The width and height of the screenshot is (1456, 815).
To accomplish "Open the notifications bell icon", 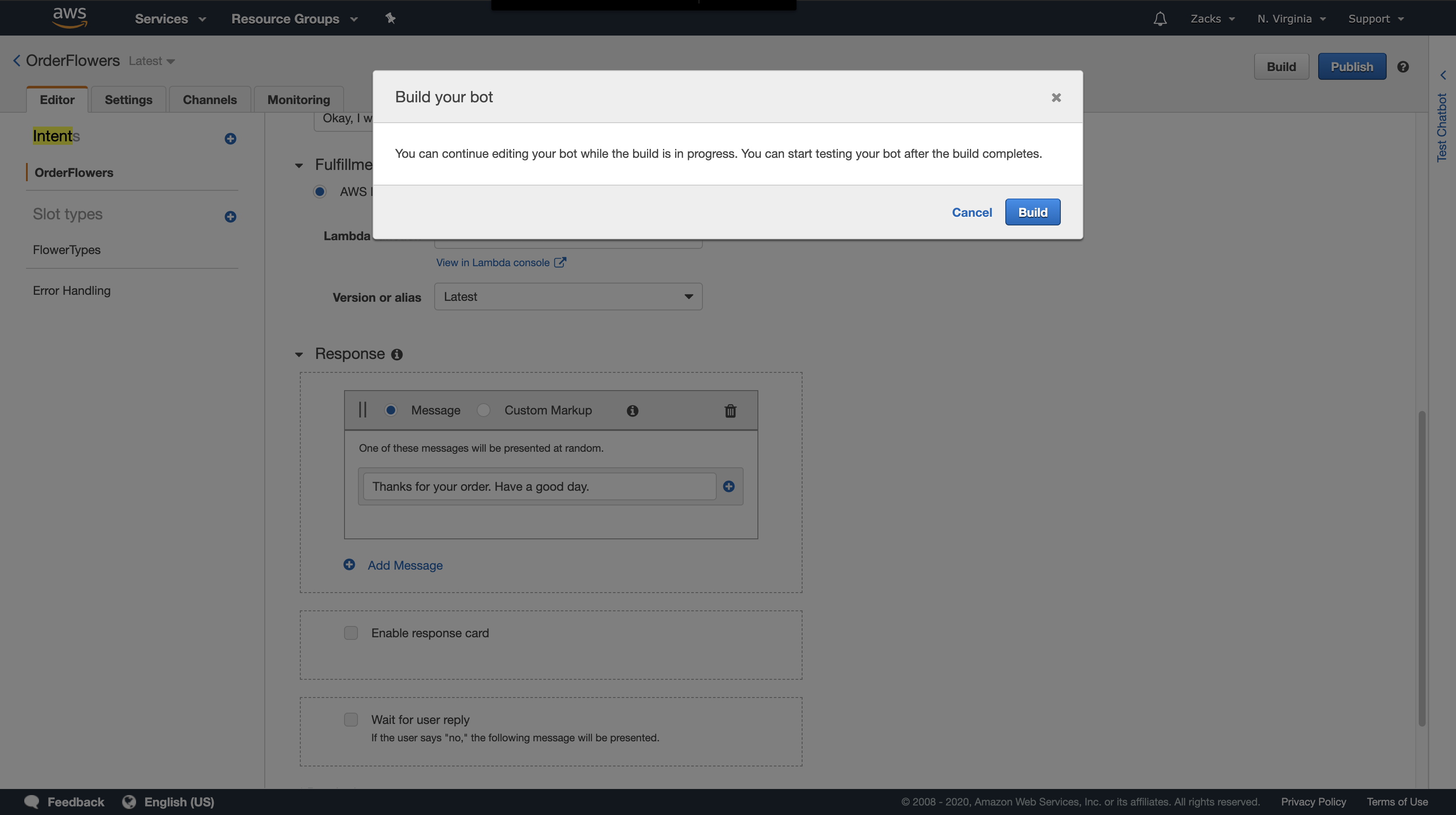I will (x=1160, y=19).
